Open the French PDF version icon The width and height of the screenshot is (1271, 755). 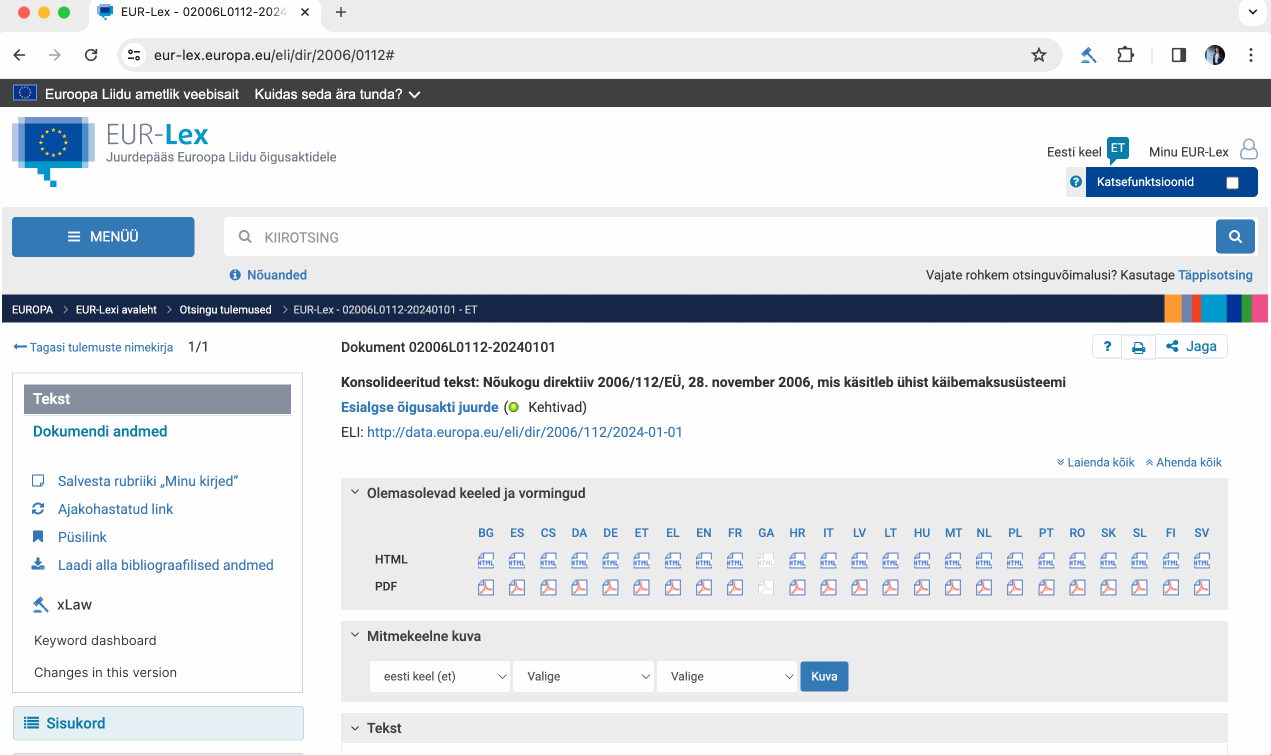[x=735, y=587]
